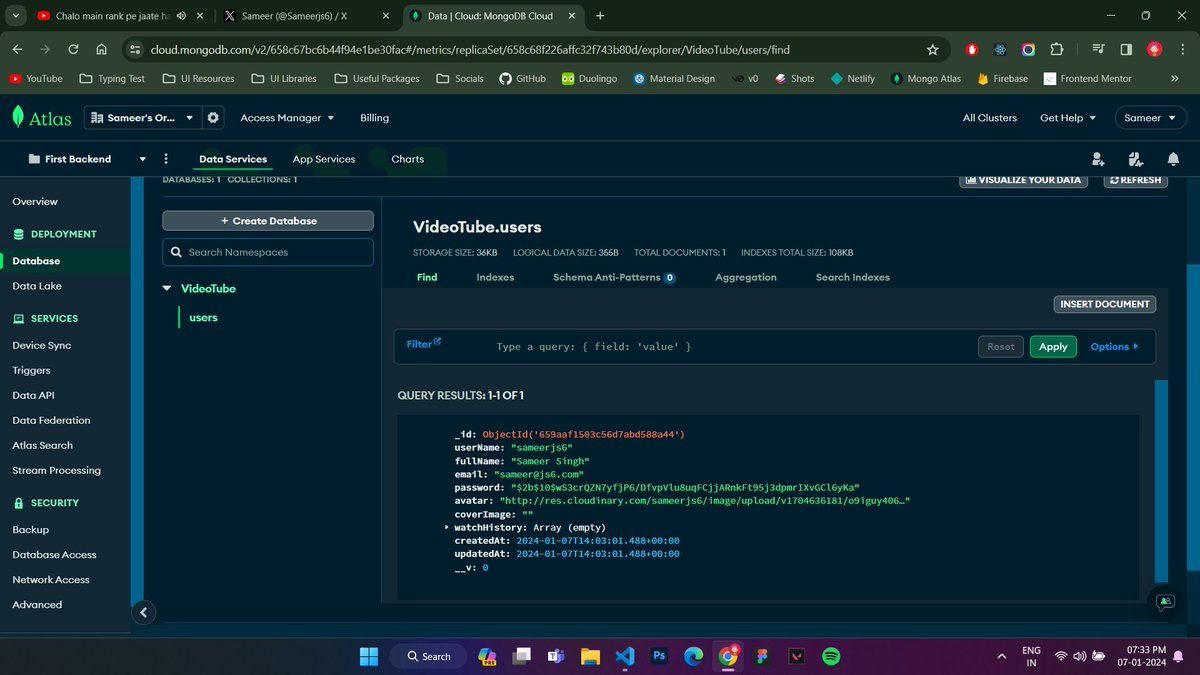Open Figma from the taskbar

coord(762,656)
